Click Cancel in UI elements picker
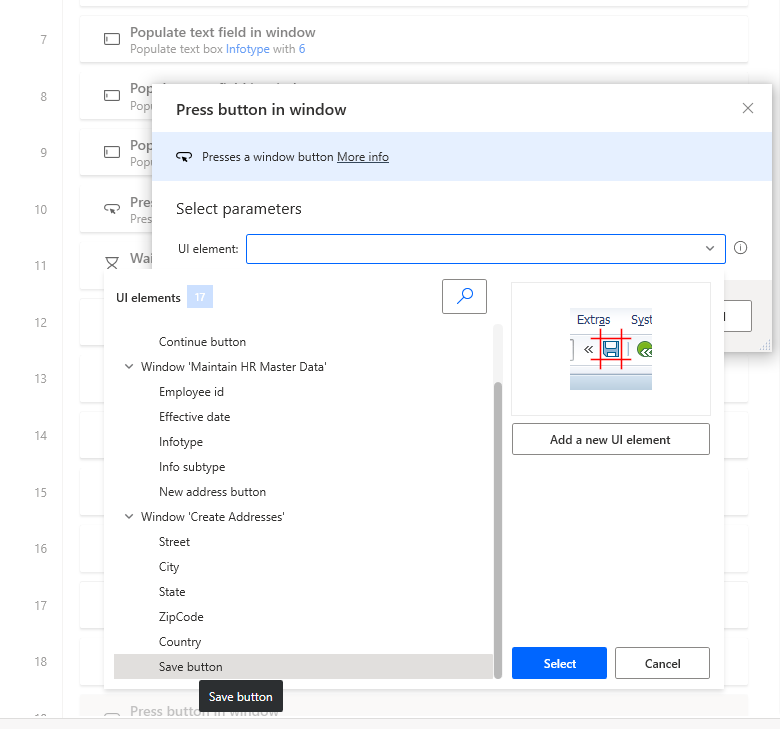This screenshot has width=780, height=729. coord(662,663)
